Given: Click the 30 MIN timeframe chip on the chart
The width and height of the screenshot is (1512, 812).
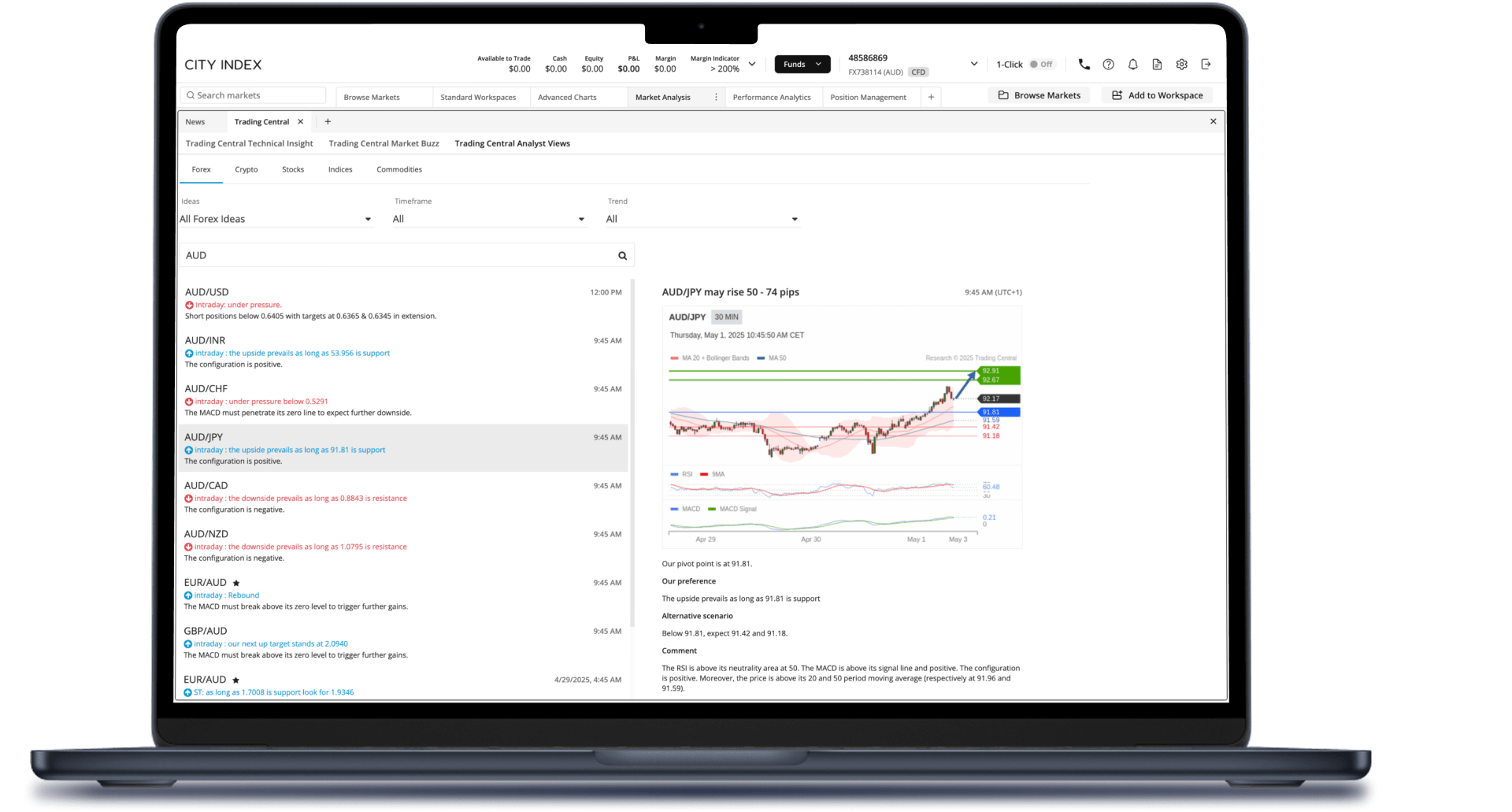Looking at the screenshot, I should pyautogui.click(x=726, y=317).
